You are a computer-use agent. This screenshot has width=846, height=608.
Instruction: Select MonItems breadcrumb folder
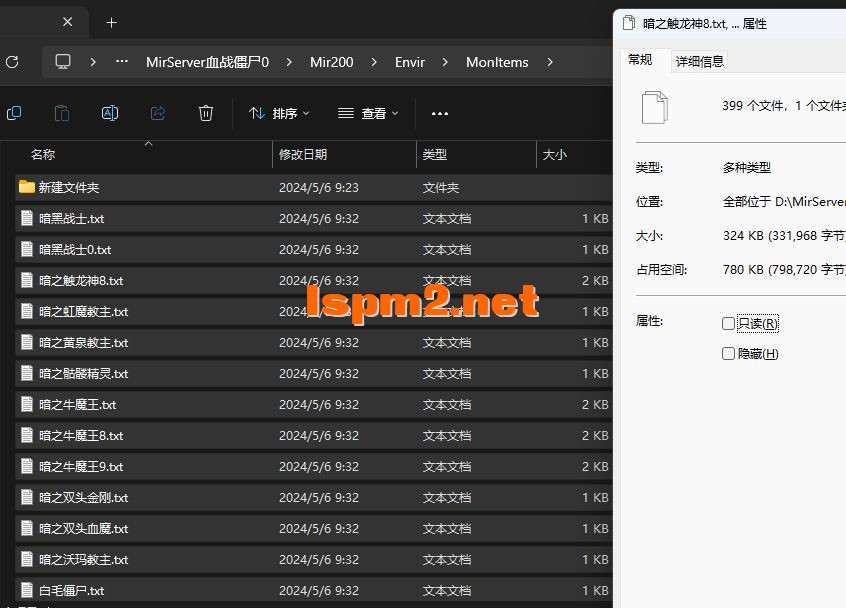(497, 62)
